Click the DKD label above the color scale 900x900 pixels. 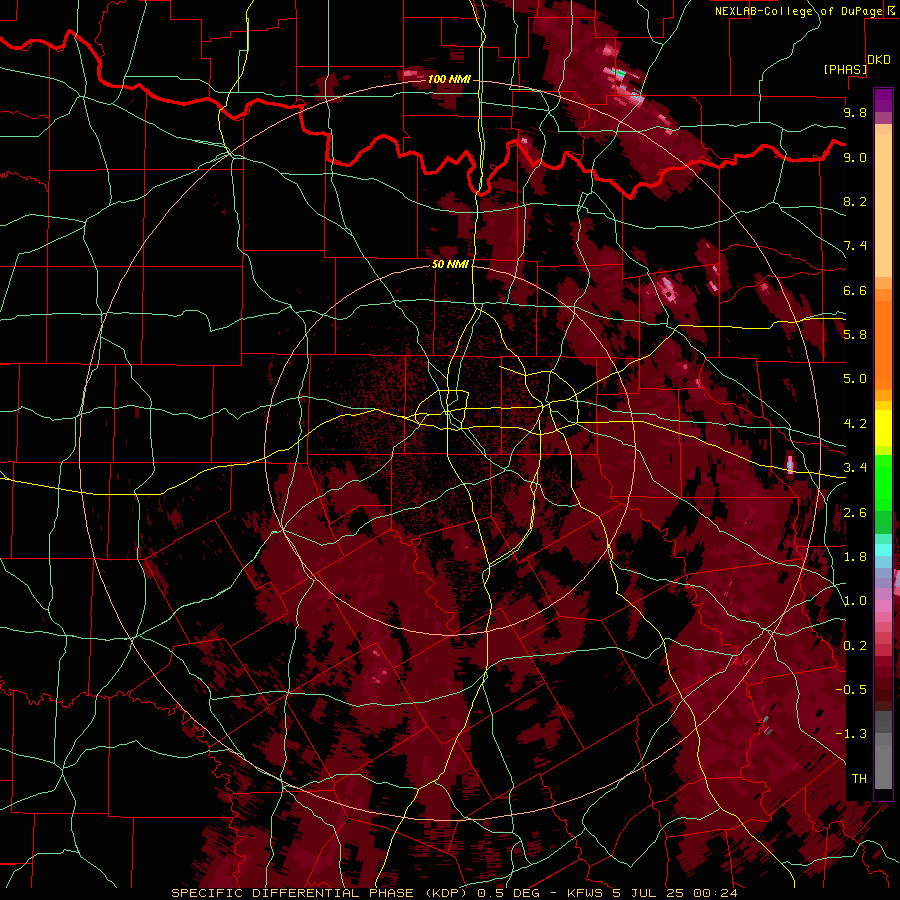point(879,60)
